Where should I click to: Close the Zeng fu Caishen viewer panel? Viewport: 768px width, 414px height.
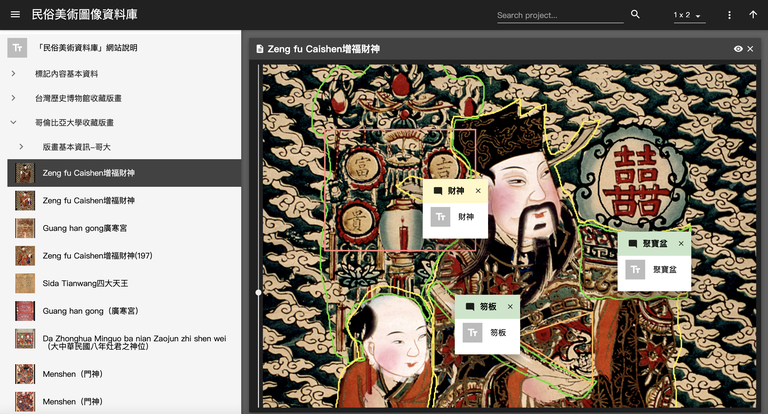point(750,49)
